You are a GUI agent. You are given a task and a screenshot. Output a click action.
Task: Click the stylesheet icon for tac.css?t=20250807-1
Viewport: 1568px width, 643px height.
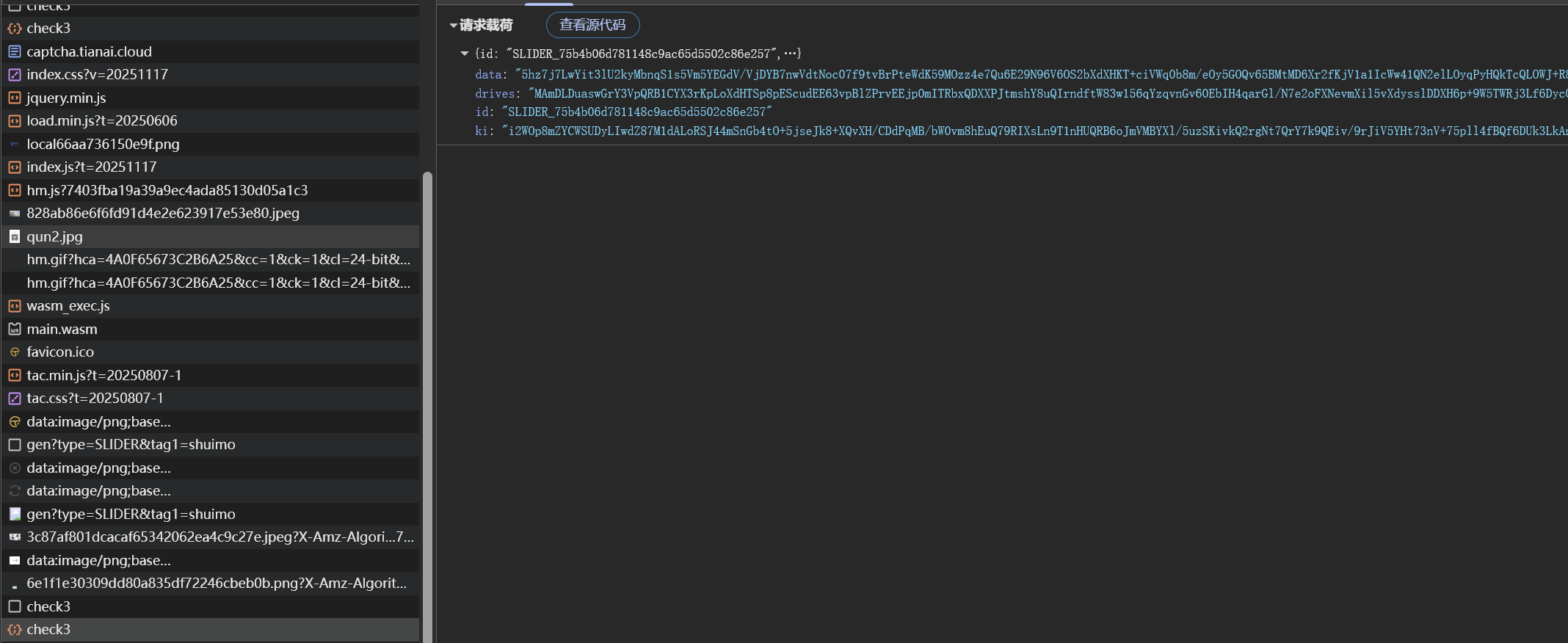pyautogui.click(x=15, y=399)
